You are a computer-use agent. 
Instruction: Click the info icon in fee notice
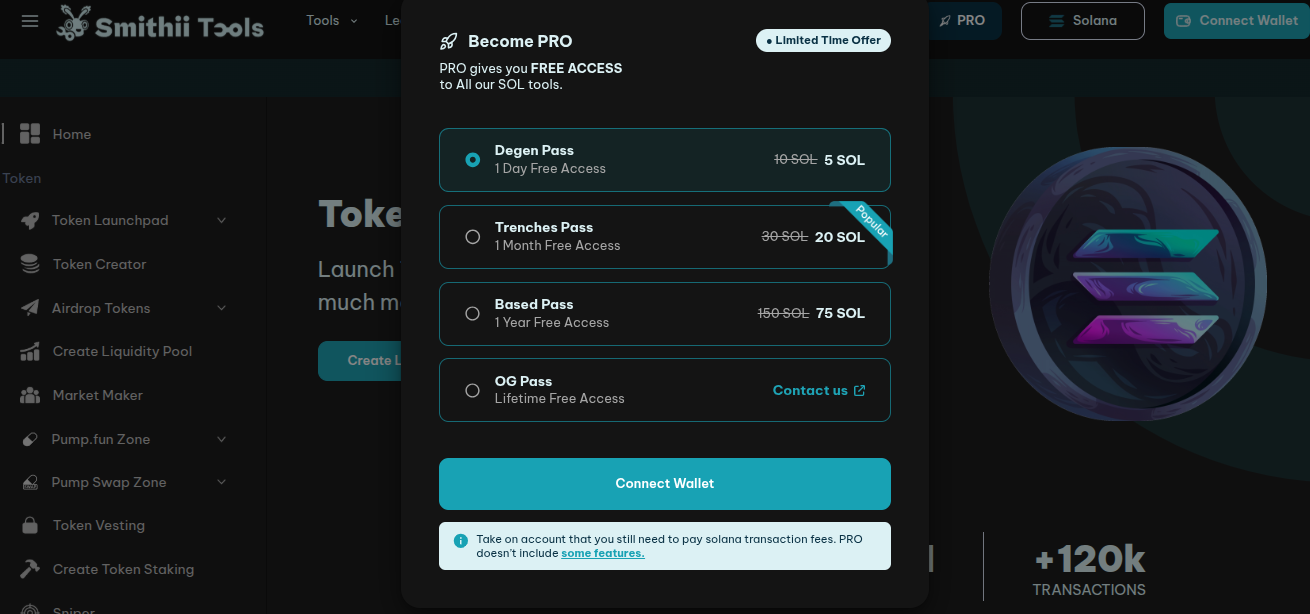pos(461,541)
